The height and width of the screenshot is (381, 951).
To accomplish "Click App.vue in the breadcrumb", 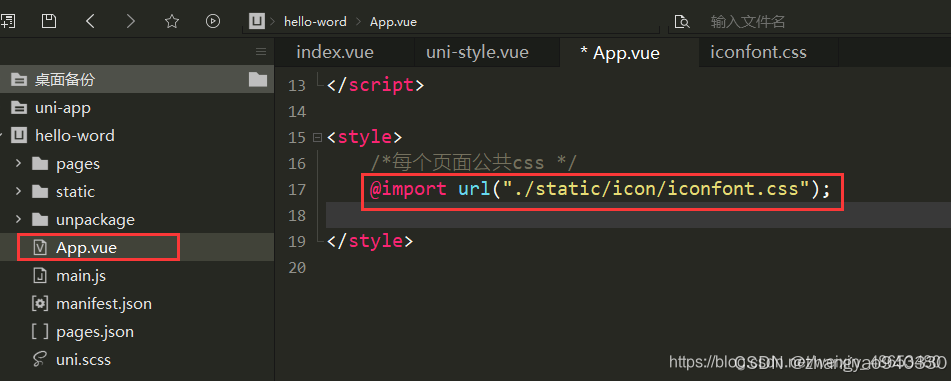I will click(x=394, y=22).
